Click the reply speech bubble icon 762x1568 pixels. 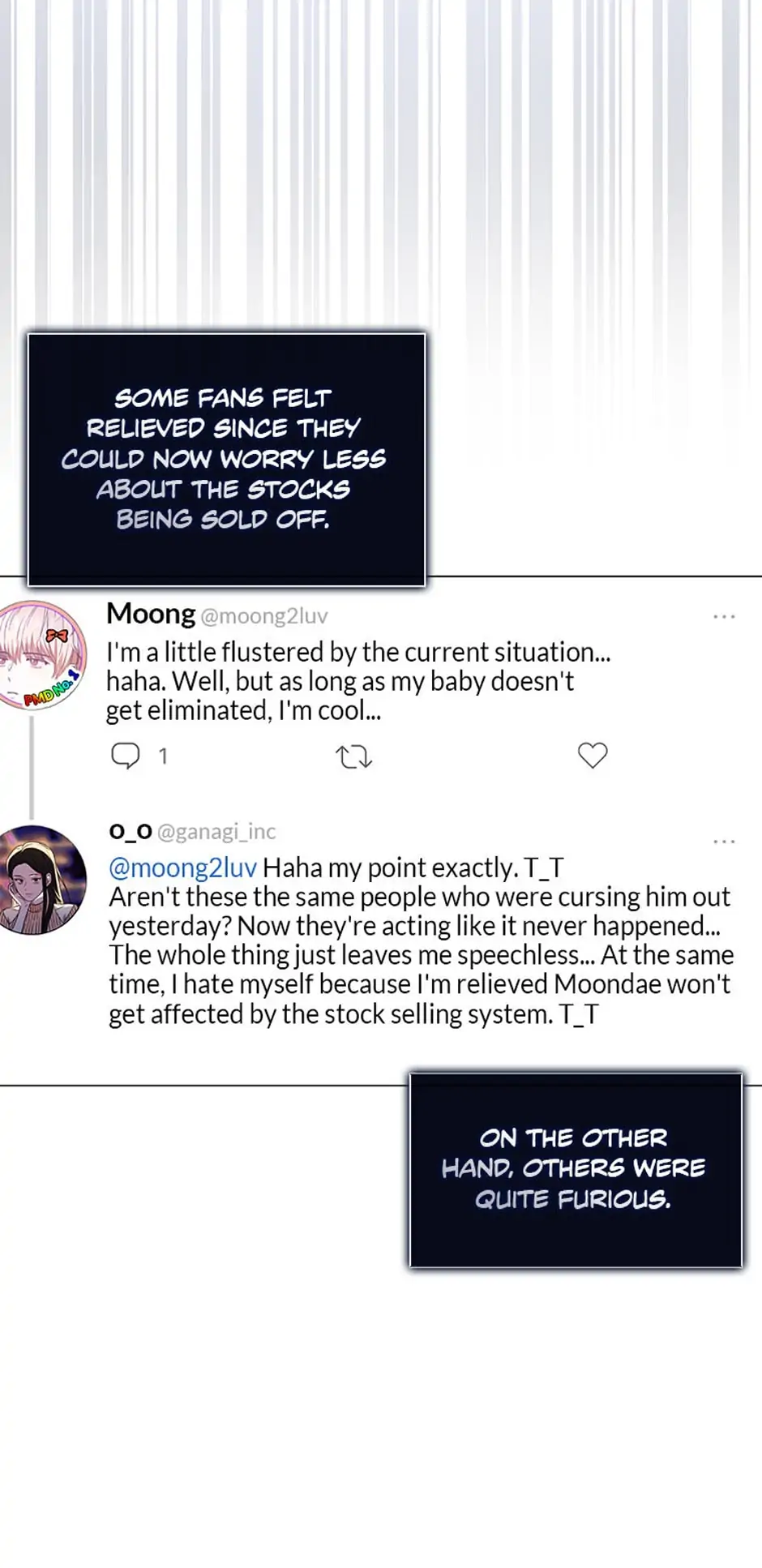coord(125,756)
